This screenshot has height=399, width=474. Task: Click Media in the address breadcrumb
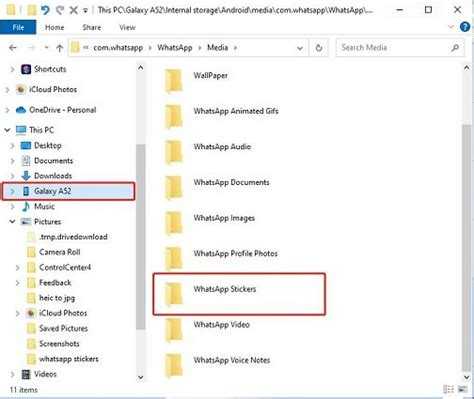coord(218,48)
